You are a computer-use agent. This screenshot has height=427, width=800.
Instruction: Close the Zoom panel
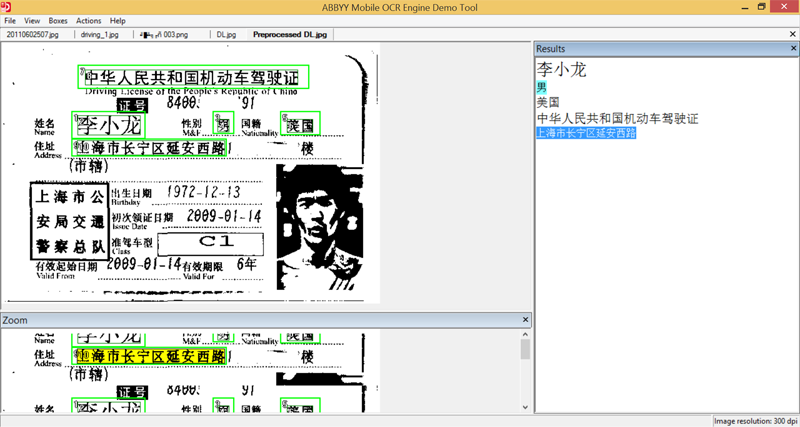pyautogui.click(x=526, y=320)
